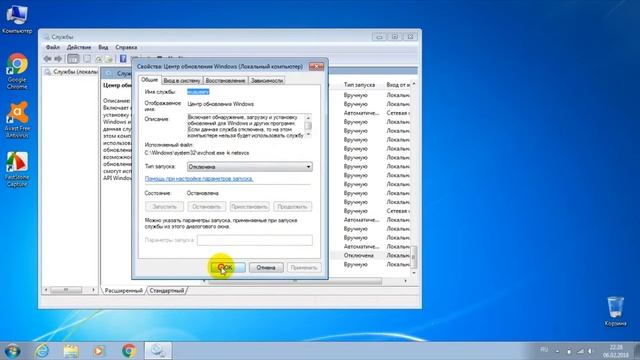
Task: Open the Справка menu
Action: [126, 47]
